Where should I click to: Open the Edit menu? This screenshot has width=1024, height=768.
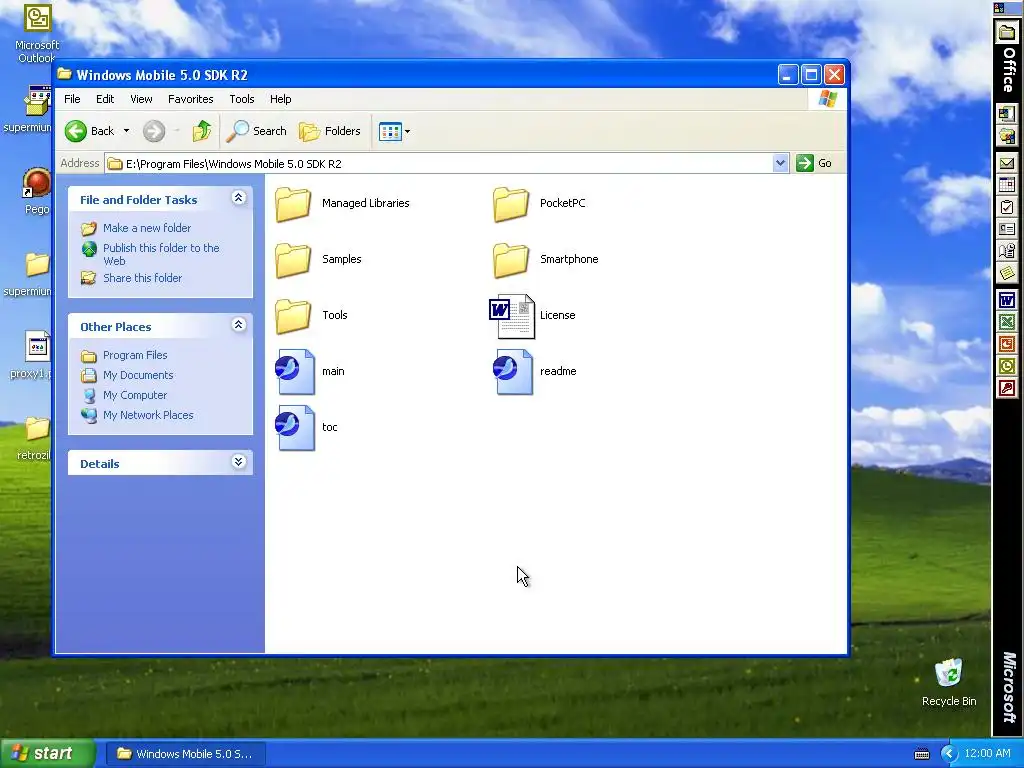point(105,99)
